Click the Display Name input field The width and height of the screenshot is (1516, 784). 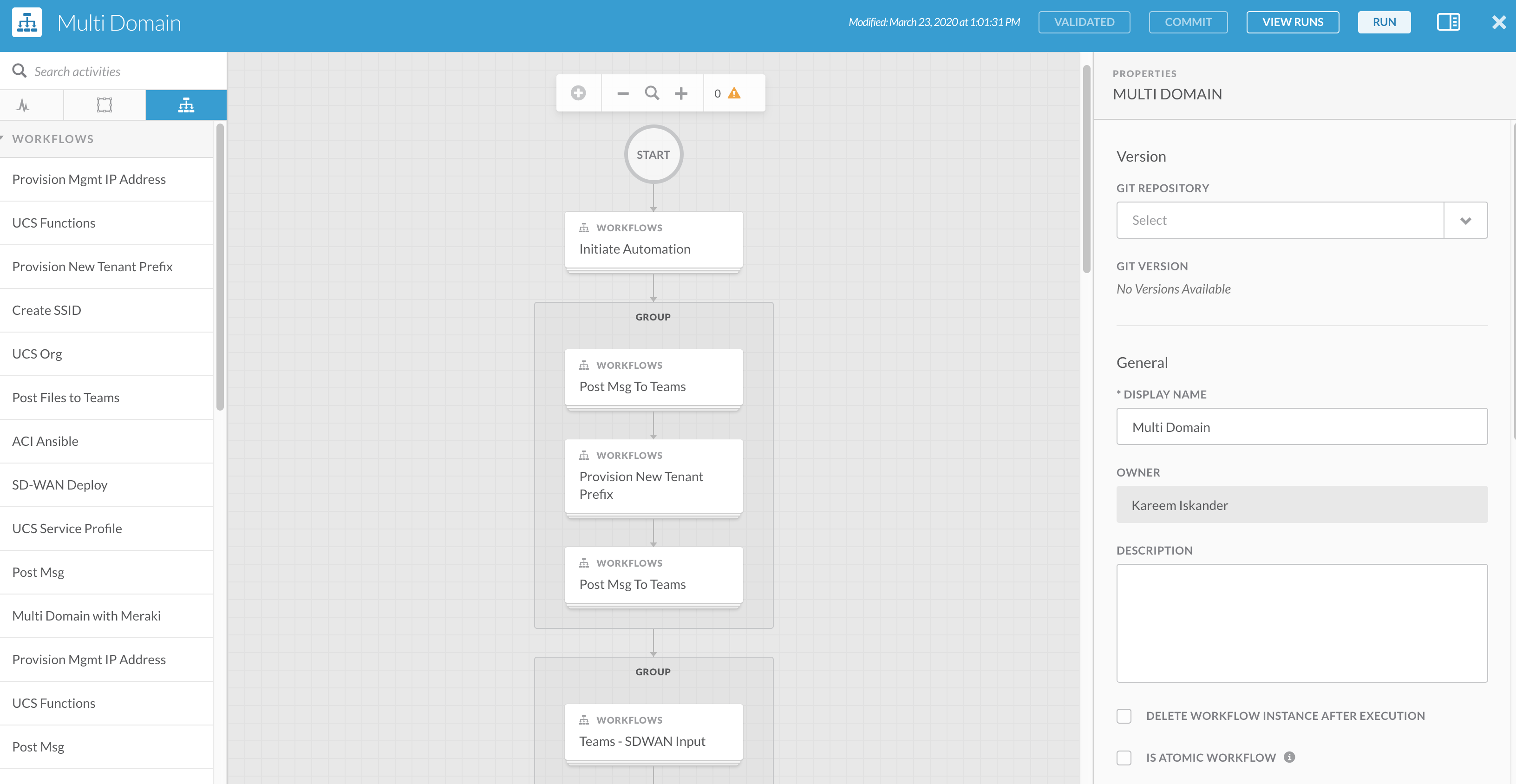click(1301, 427)
